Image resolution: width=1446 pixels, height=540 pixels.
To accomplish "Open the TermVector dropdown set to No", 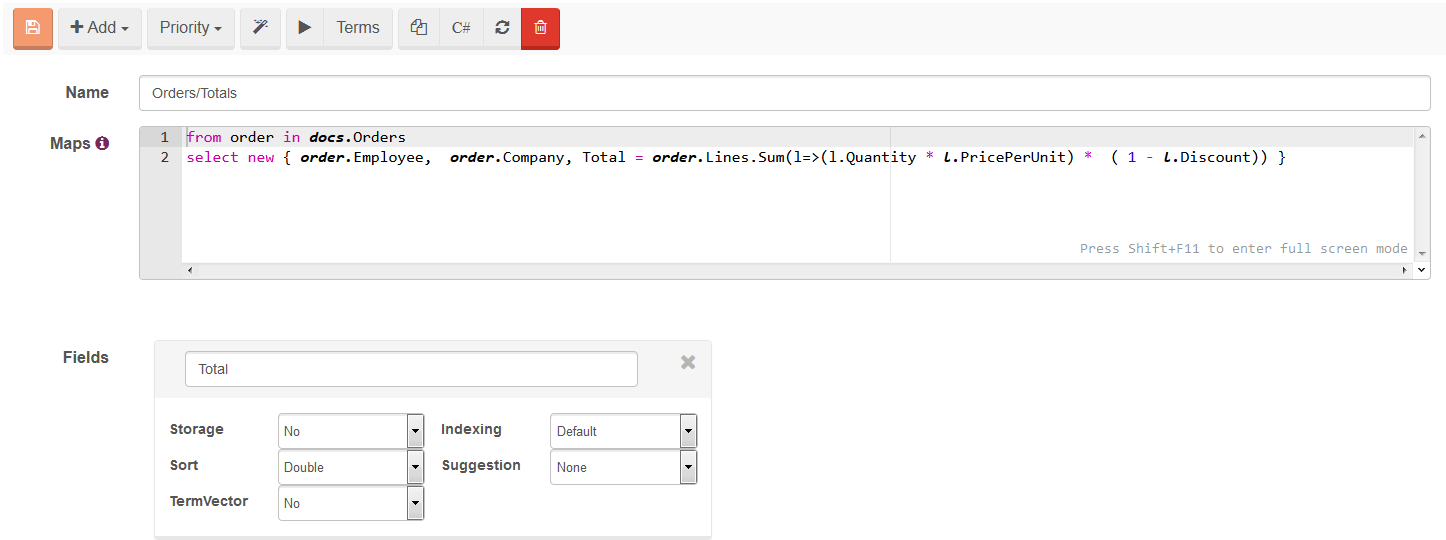I will click(x=351, y=503).
